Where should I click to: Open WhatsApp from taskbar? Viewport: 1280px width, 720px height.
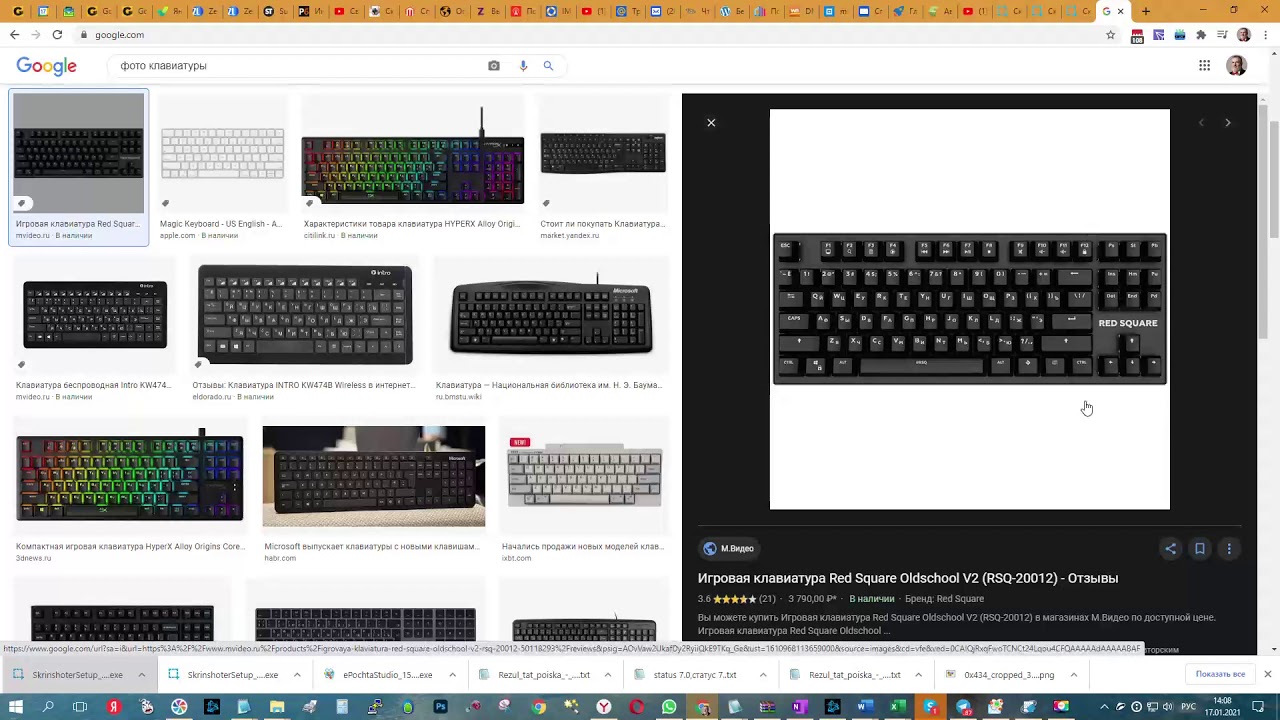point(669,707)
